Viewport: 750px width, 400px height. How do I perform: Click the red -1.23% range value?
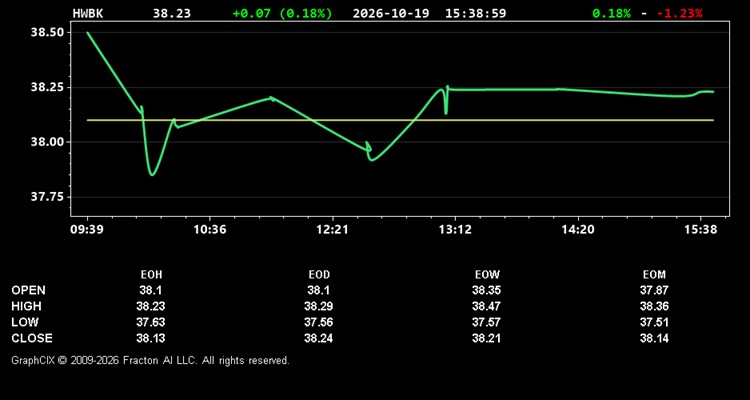point(680,13)
